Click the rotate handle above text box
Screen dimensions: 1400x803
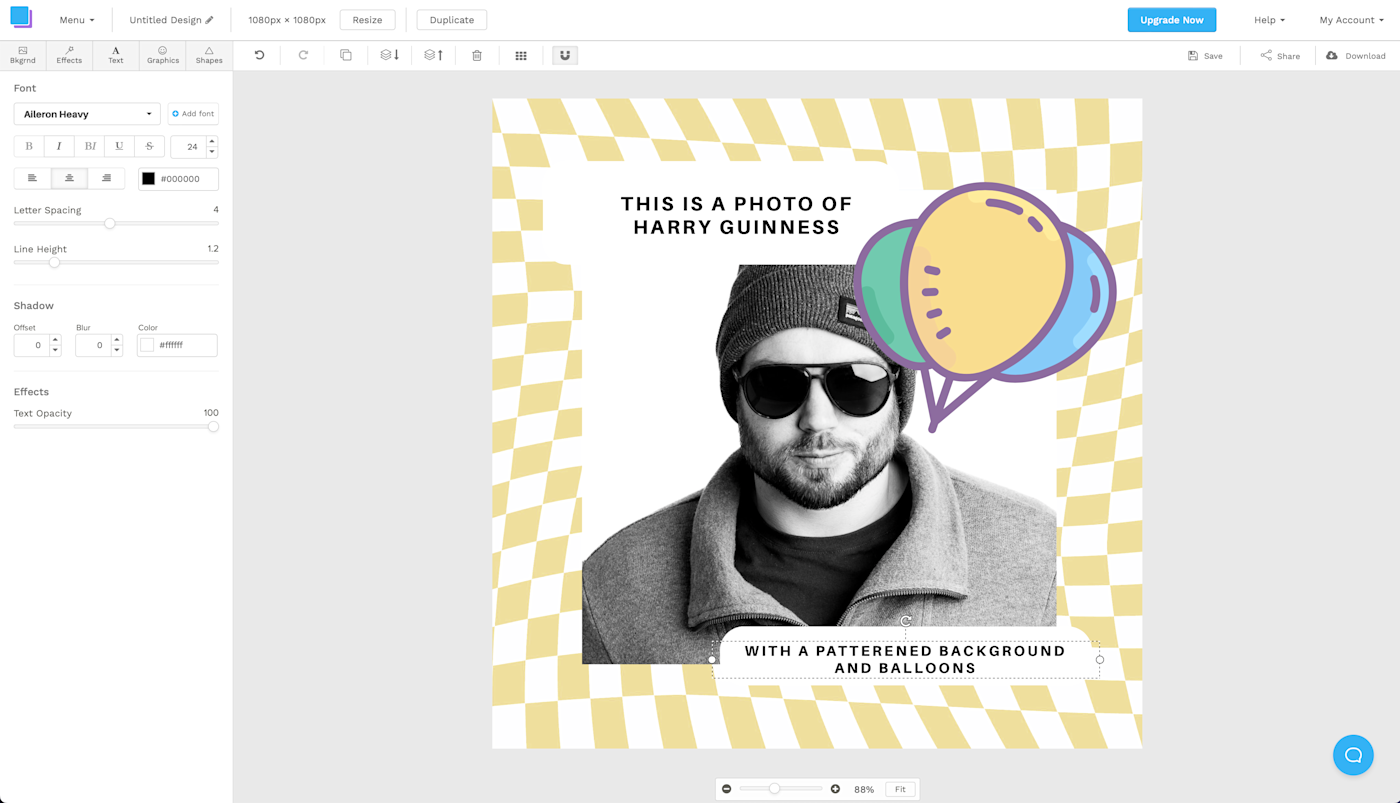(905, 621)
